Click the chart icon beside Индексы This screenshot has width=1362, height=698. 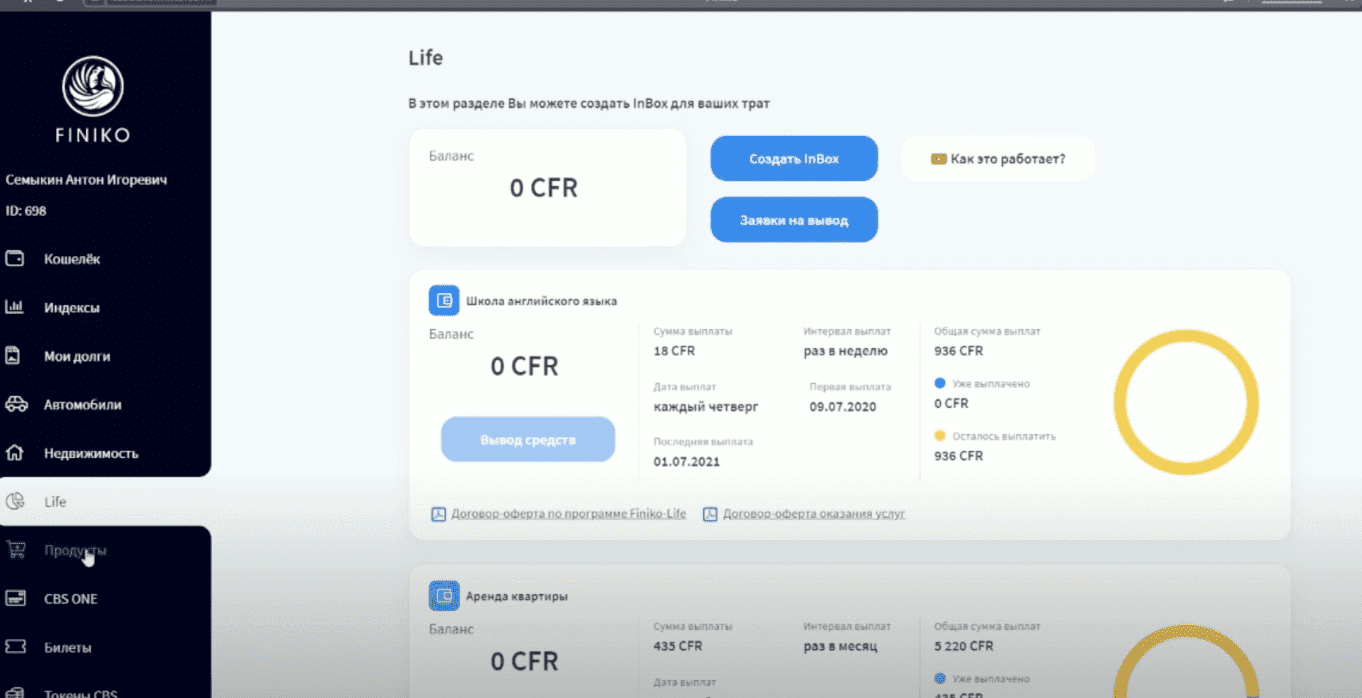tap(15, 307)
